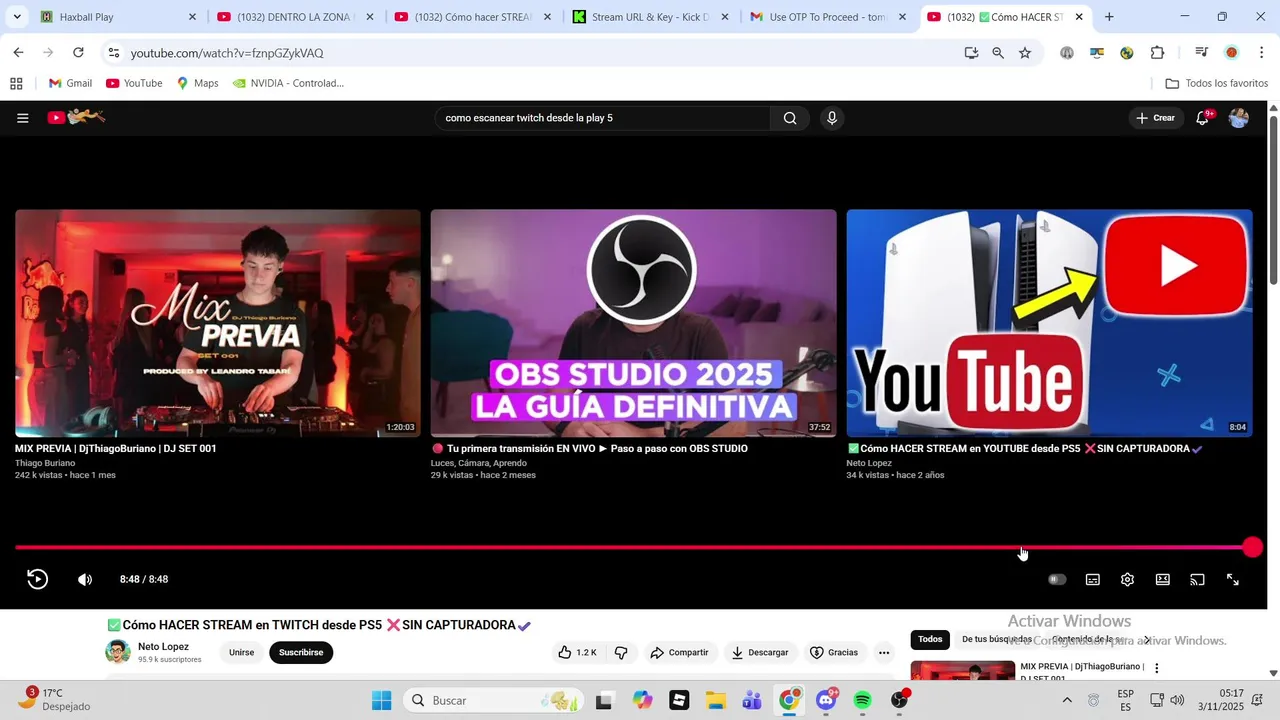Go back in browser history

point(18,53)
